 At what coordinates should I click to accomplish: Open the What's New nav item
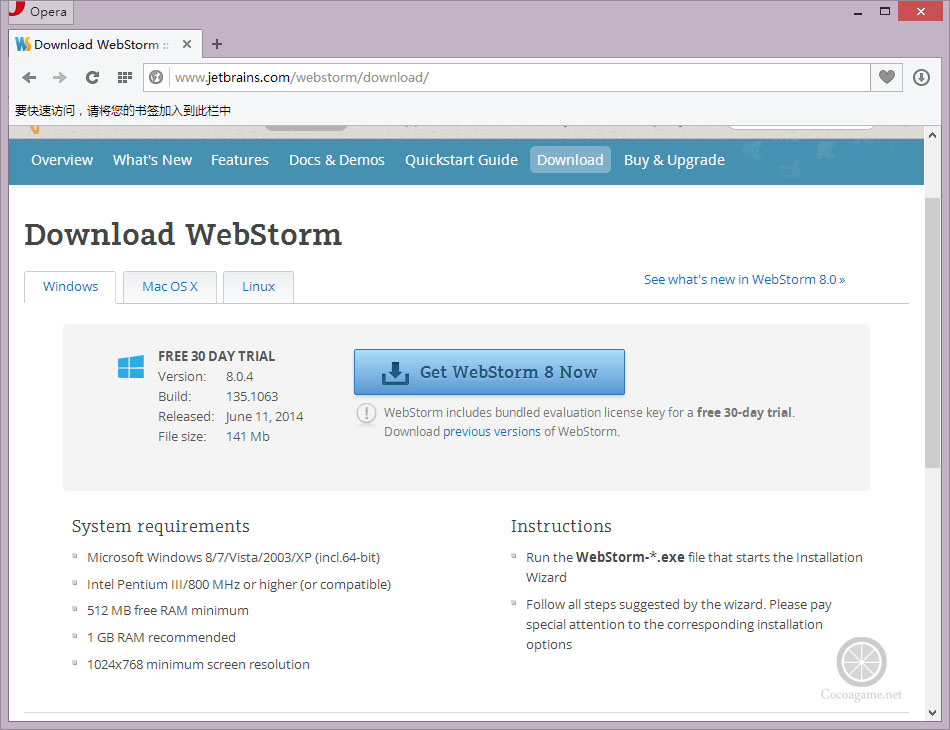coord(152,160)
